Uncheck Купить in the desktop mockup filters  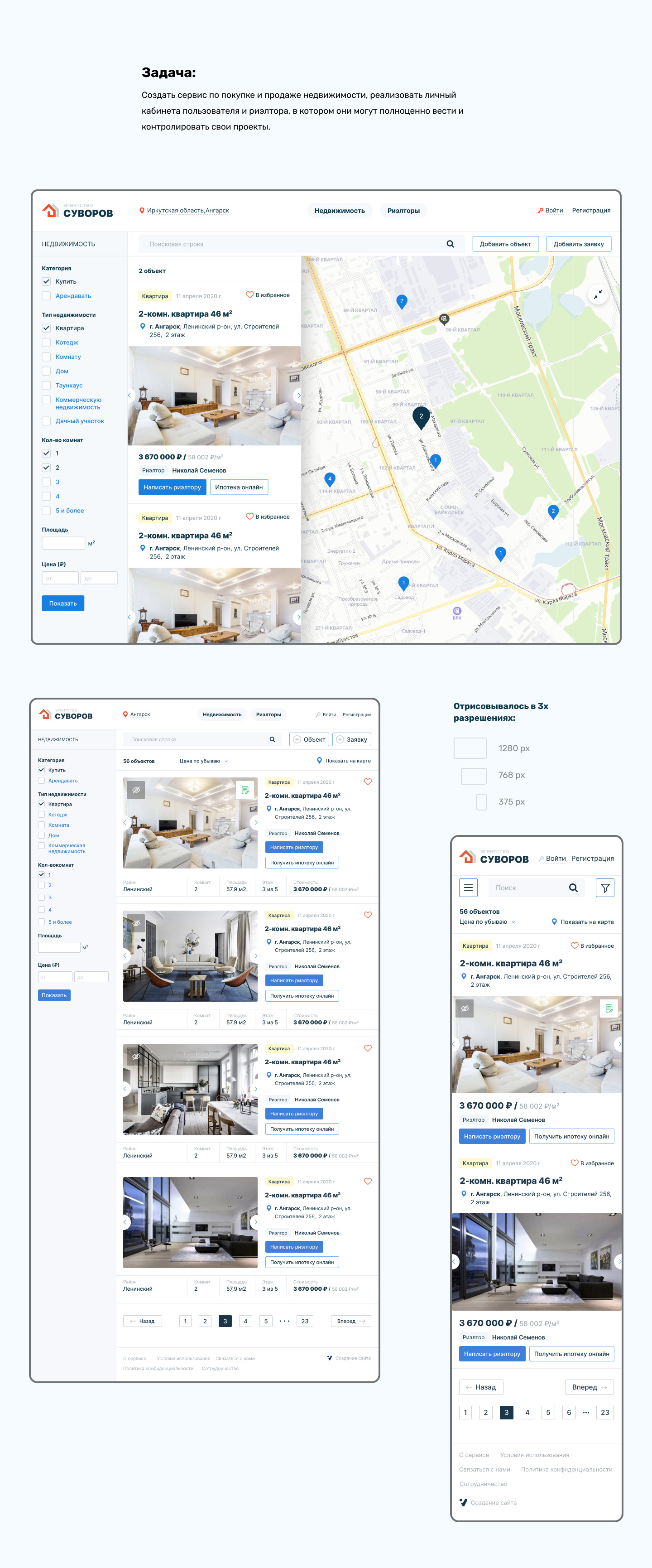[x=46, y=282]
